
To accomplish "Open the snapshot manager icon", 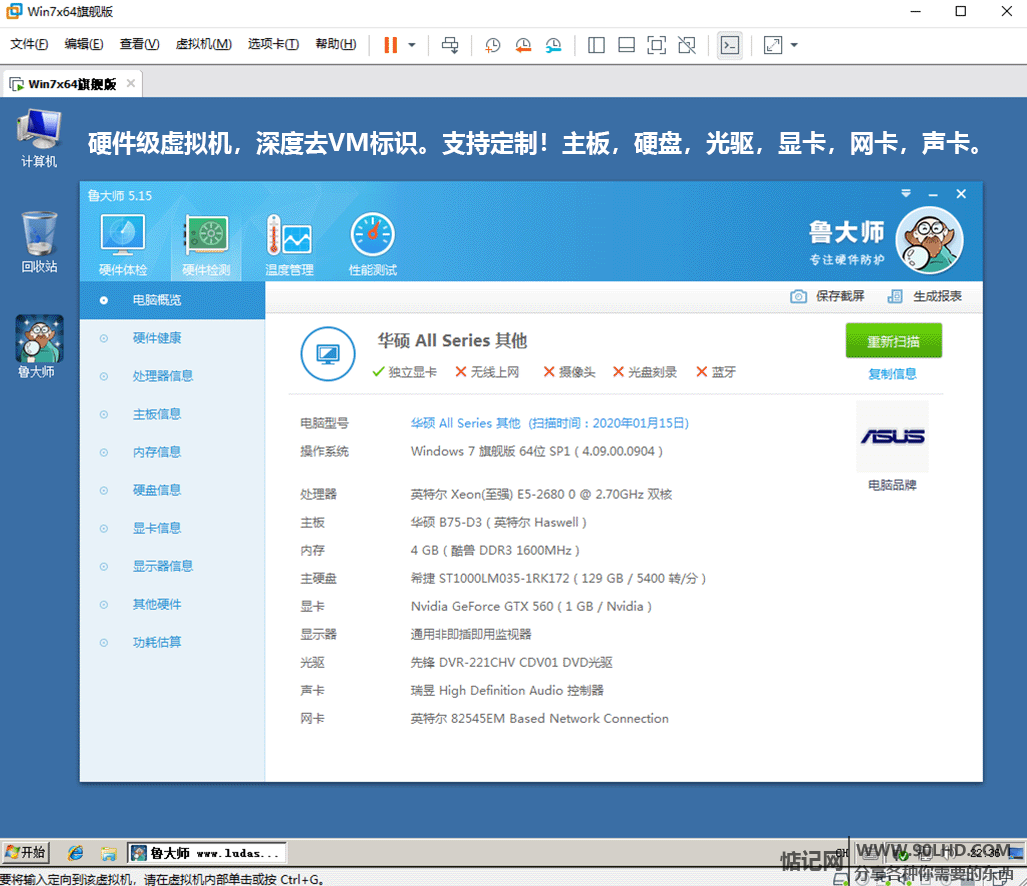I will click(x=553, y=45).
